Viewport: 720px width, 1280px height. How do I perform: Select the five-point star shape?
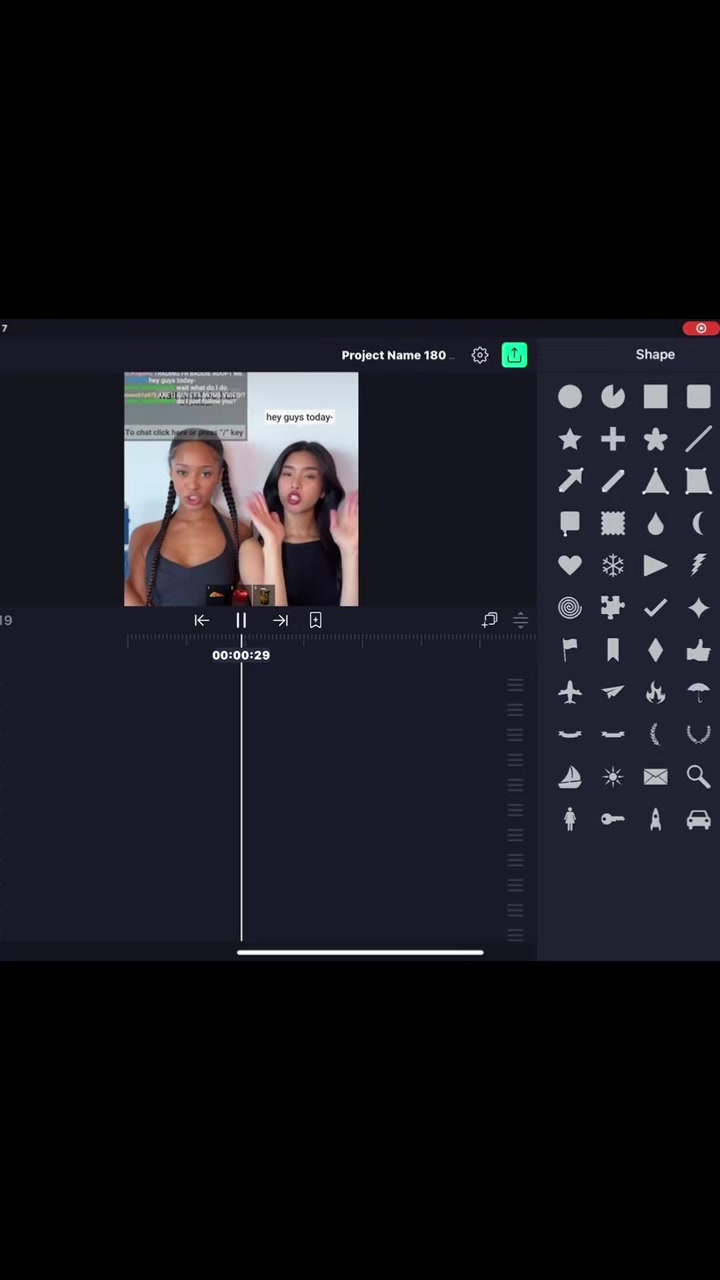point(570,439)
